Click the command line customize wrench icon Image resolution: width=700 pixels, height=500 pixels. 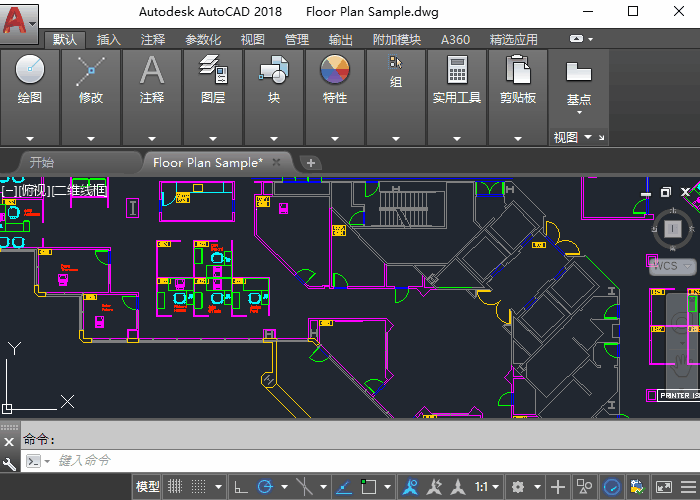9,463
